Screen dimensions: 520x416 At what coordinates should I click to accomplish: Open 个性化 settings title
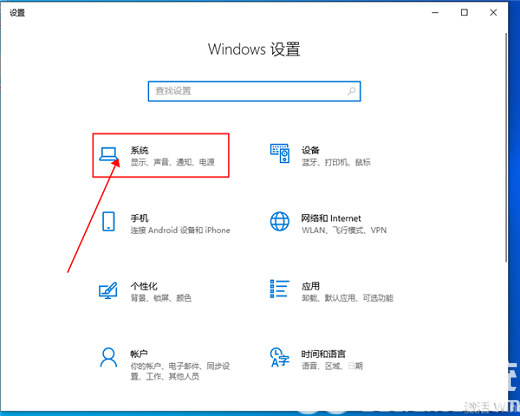click(144, 286)
